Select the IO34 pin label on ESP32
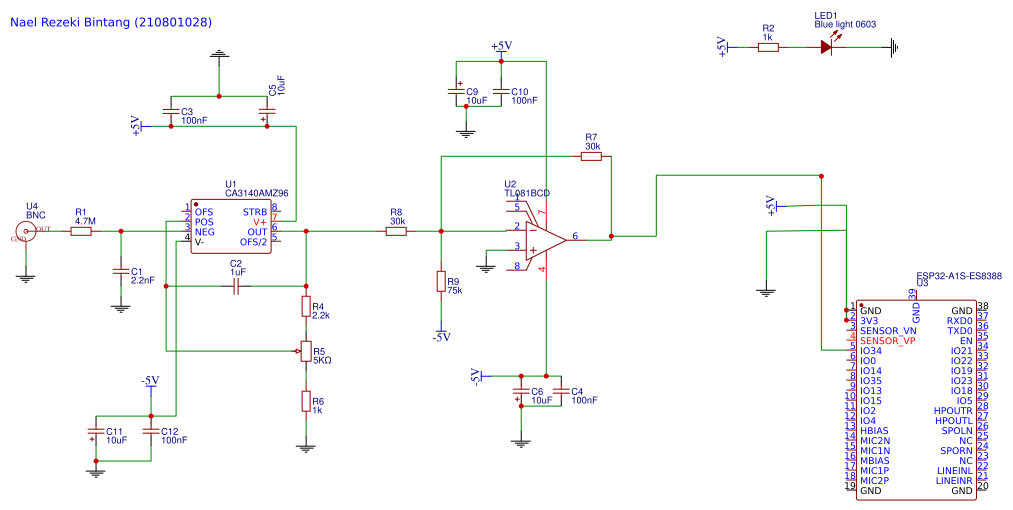This screenshot has height=510, width=1013. click(x=871, y=350)
